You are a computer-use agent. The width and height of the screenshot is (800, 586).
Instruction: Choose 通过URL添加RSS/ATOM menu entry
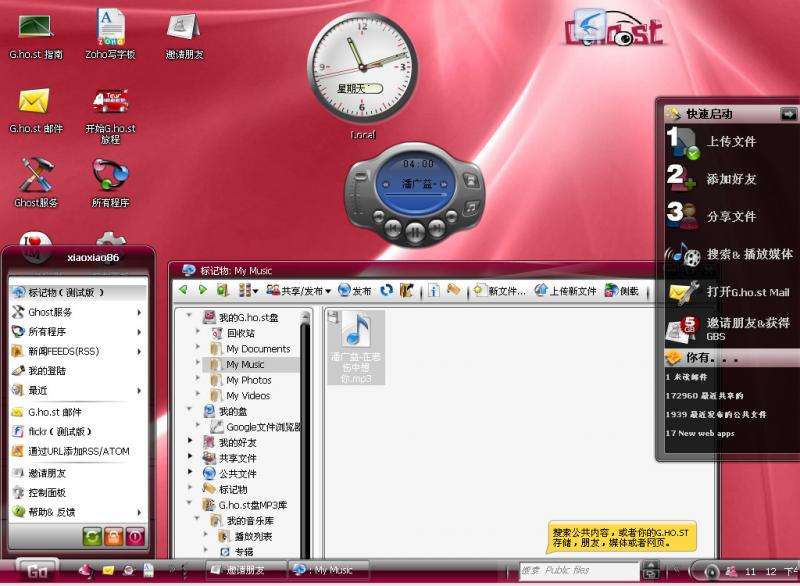coord(78,451)
